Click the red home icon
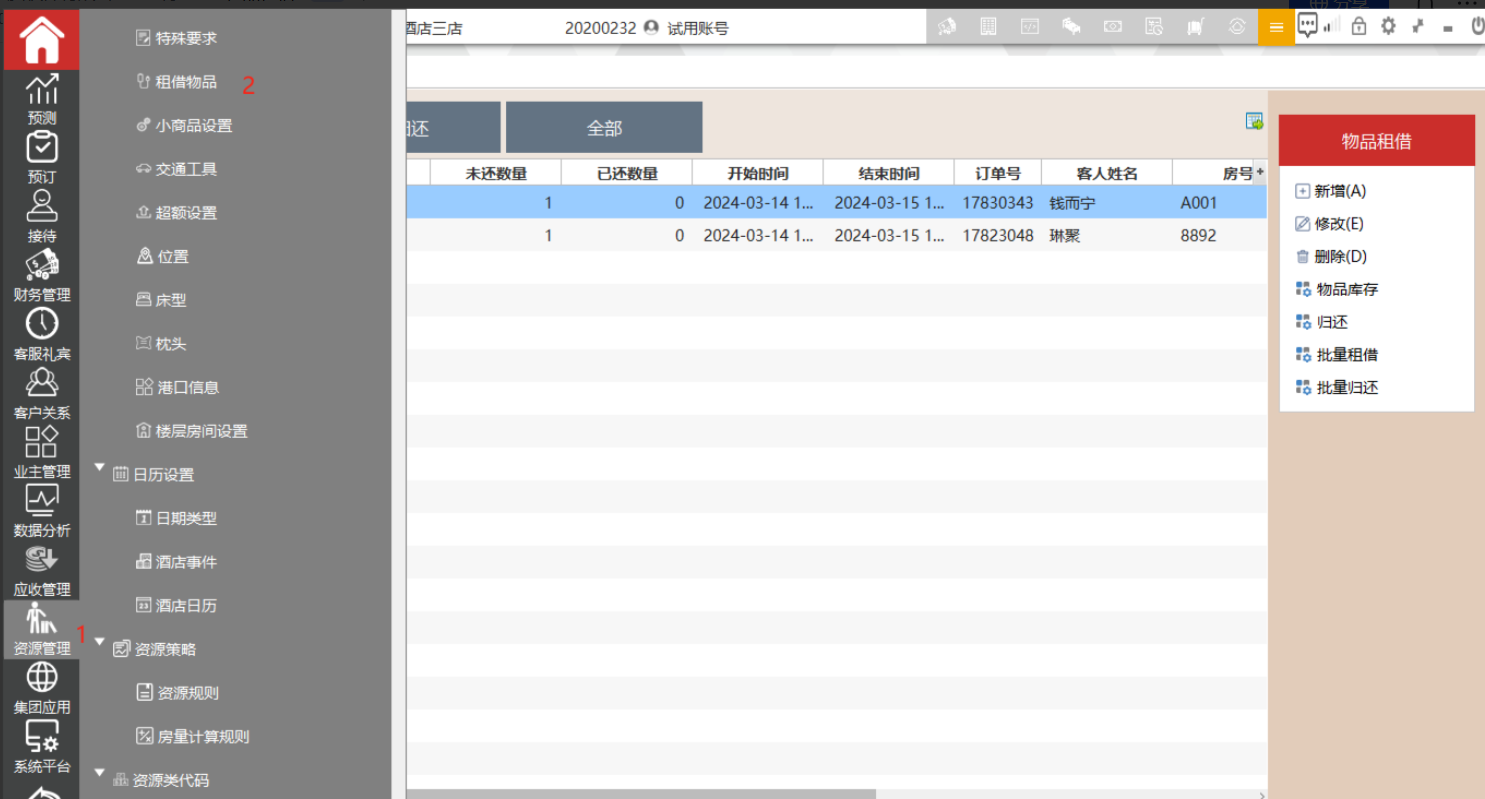Screen dimensions: 1485x799 pos(41,40)
